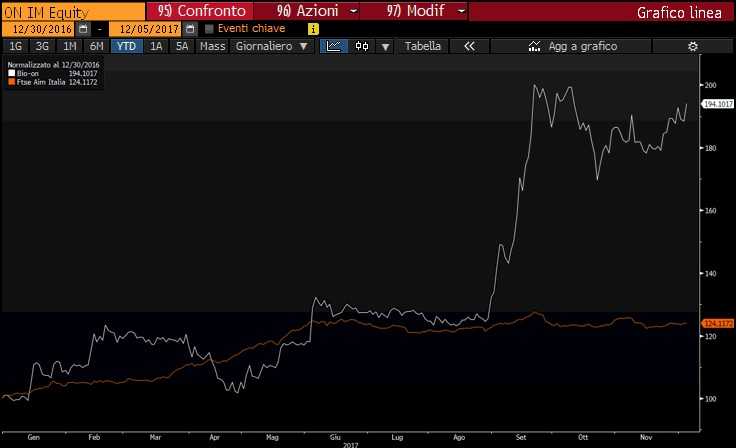This screenshot has width=737, height=448.
Task: Select the line chart type icon
Action: pos(333,46)
